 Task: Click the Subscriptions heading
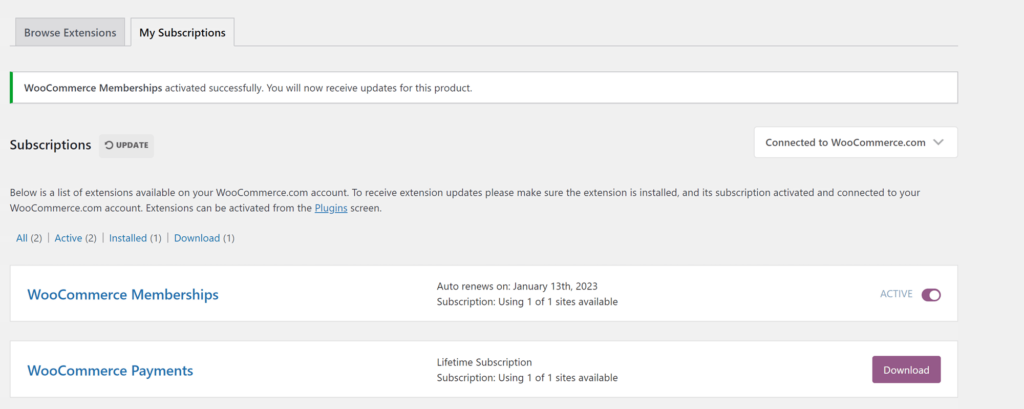(x=50, y=145)
